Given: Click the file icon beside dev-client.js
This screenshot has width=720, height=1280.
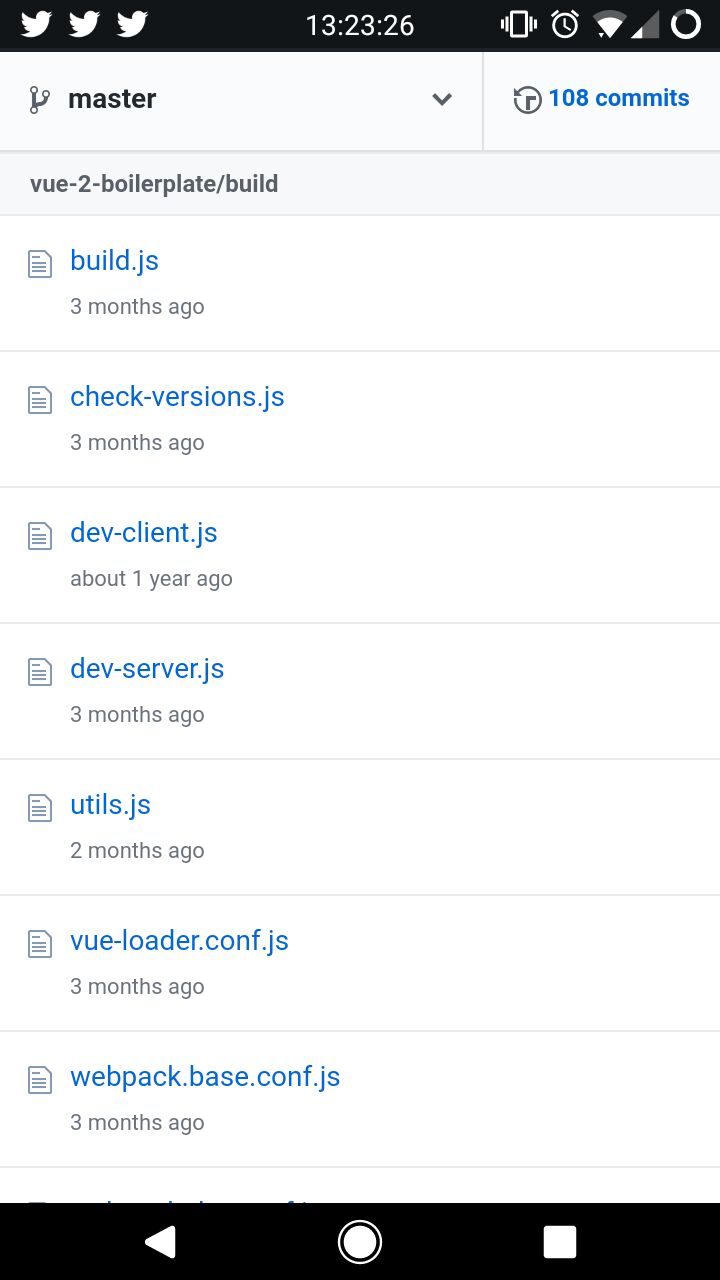Looking at the screenshot, I should pyautogui.click(x=39, y=537).
